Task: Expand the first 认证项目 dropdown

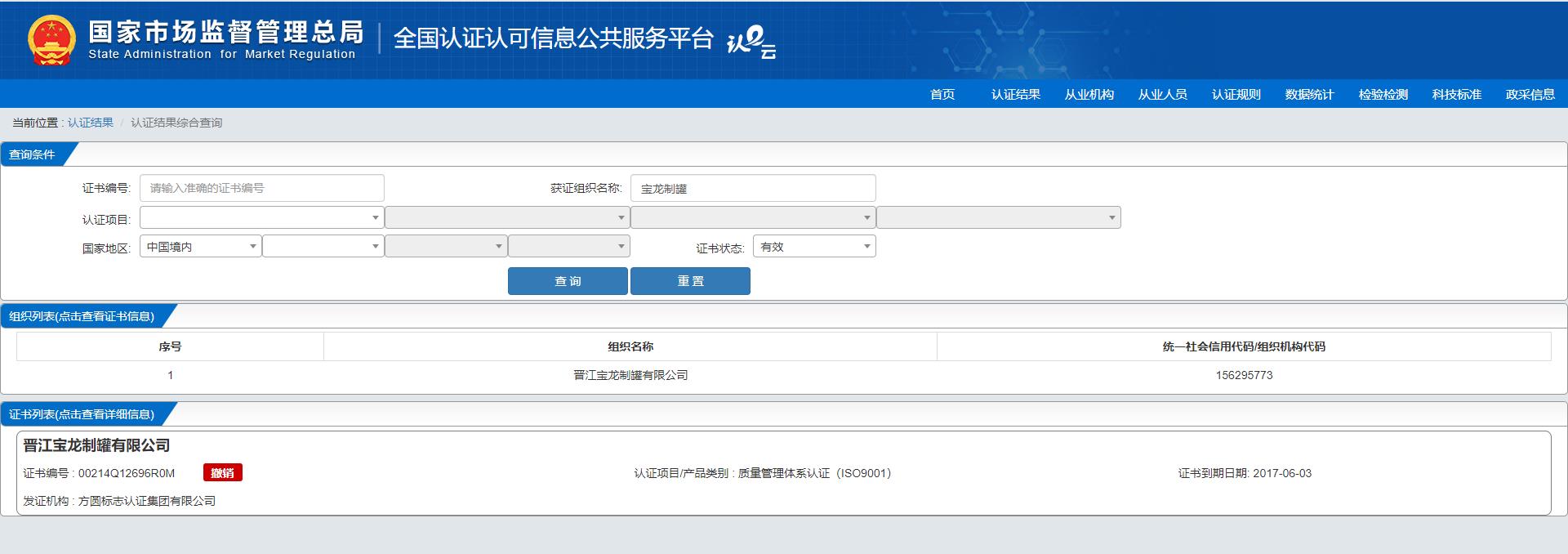Action: tap(262, 217)
